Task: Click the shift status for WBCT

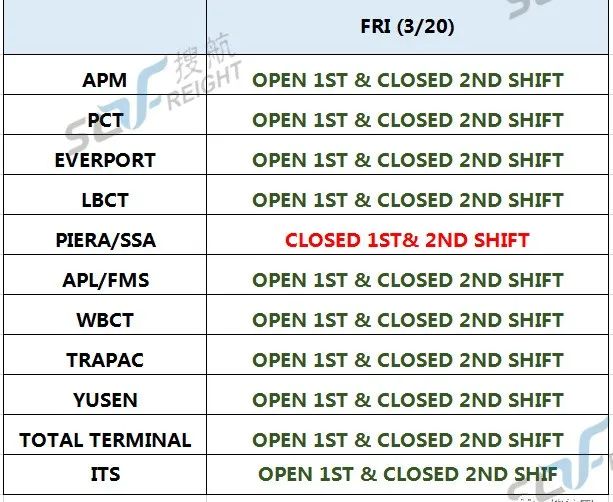Action: (407, 320)
